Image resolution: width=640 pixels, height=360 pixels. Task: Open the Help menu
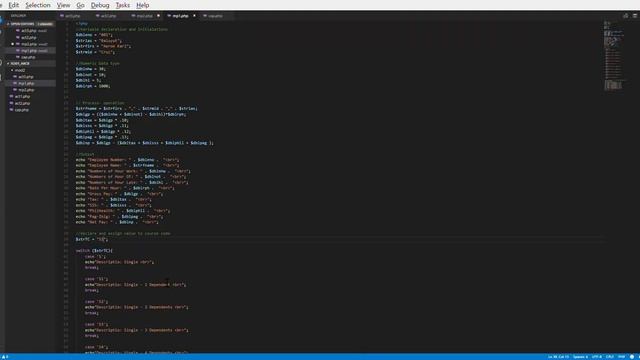(142, 5)
